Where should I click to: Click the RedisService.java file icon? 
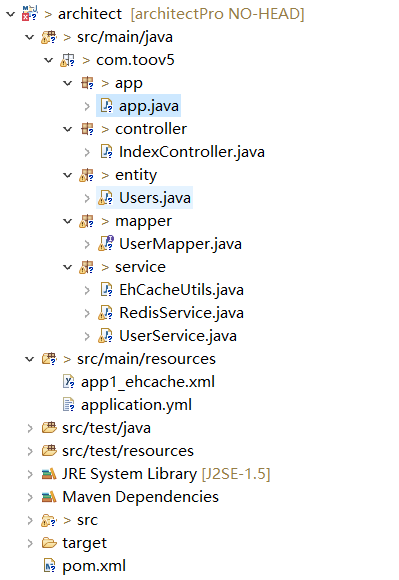pos(105,313)
